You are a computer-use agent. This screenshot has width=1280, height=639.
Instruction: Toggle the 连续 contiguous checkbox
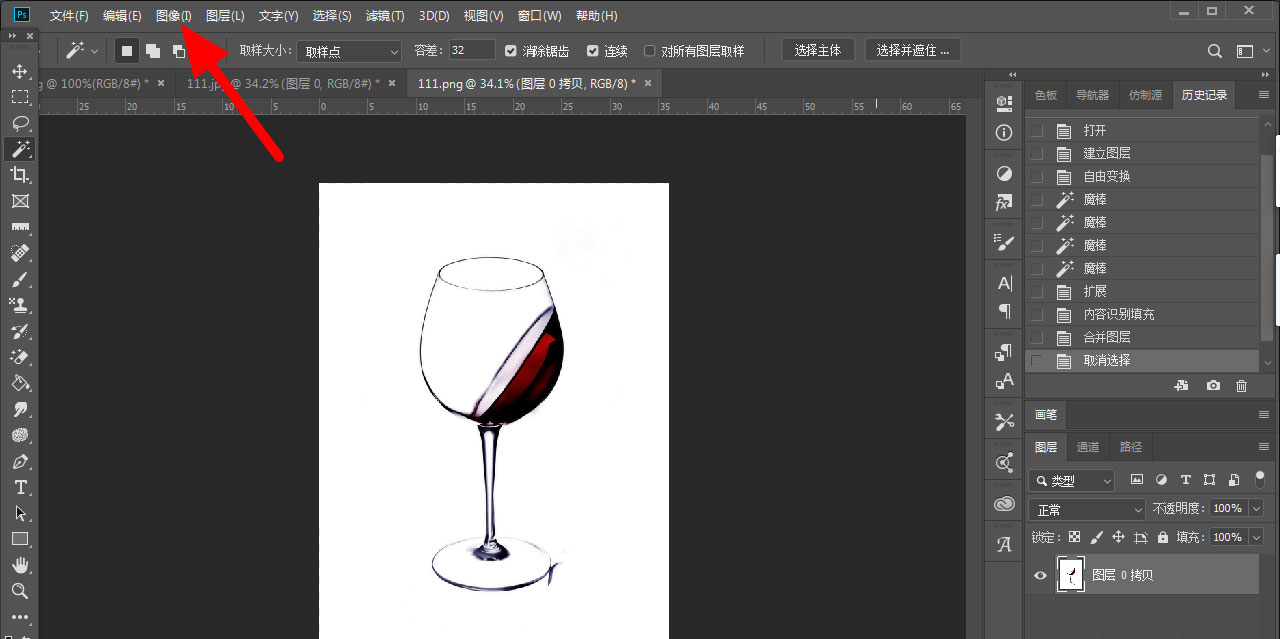(593, 50)
